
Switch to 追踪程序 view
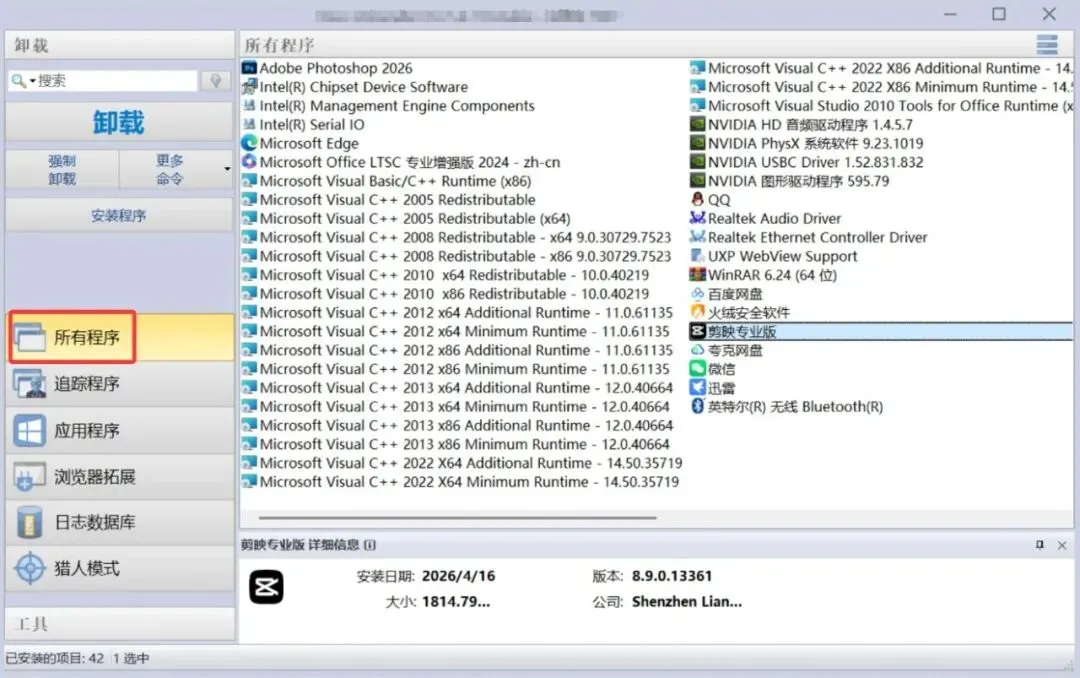tap(120, 384)
